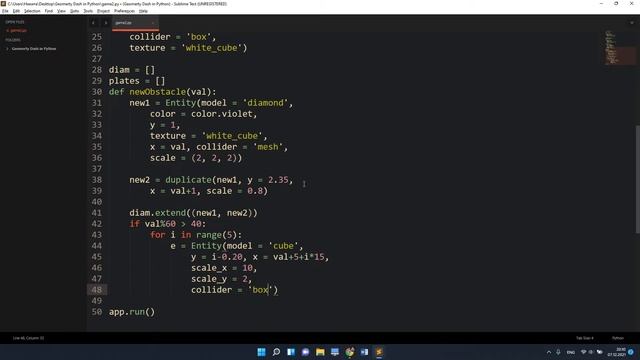
Task: Open the Chat taskbar icon
Action: point(306,352)
